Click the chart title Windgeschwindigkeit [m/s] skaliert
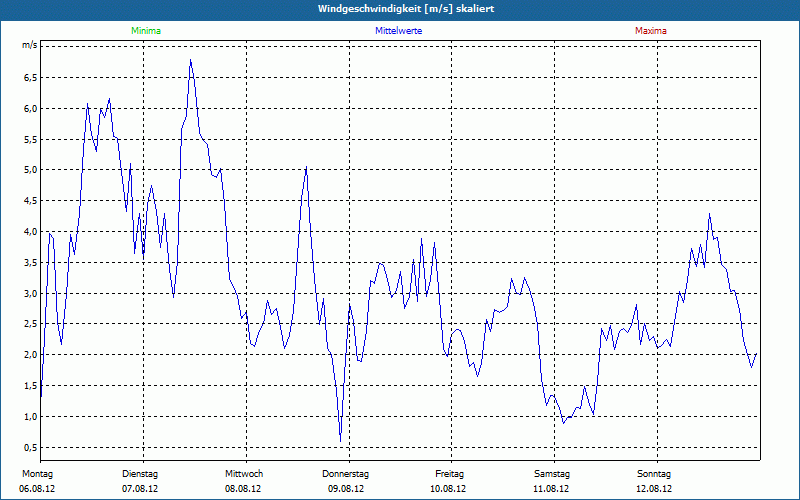 click(x=406, y=9)
